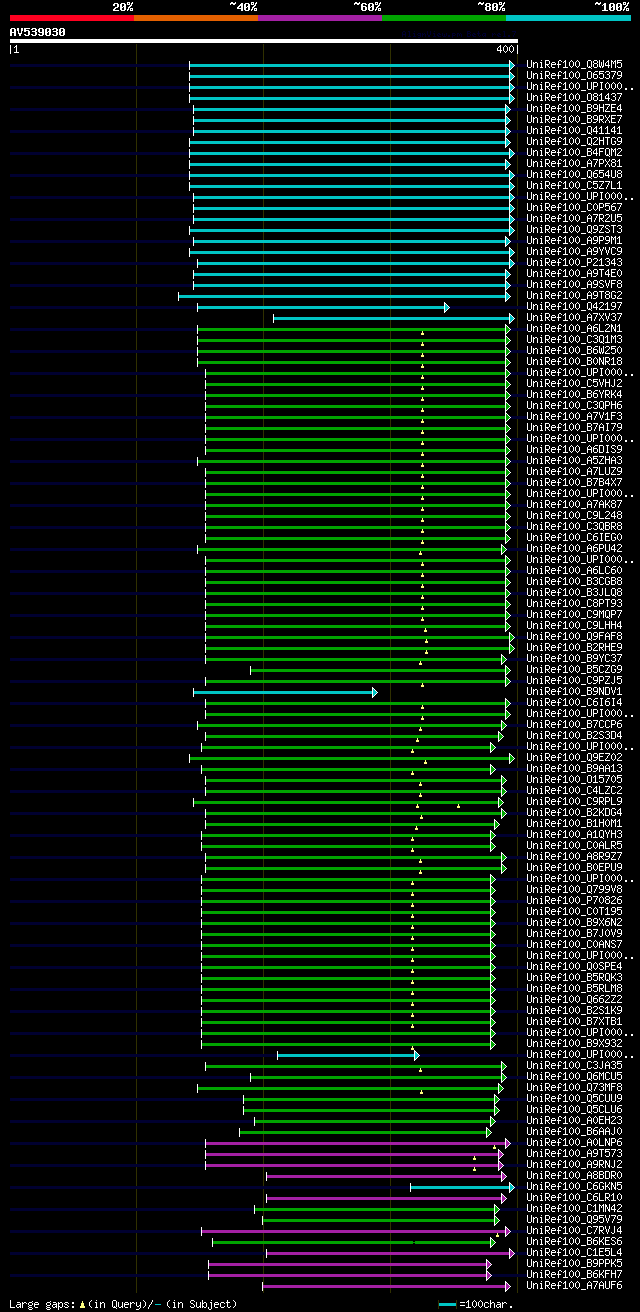Viewport: 640px width, 1312px height.
Task: Select the UniRef100_A6PU42 label
Action: pos(574,549)
